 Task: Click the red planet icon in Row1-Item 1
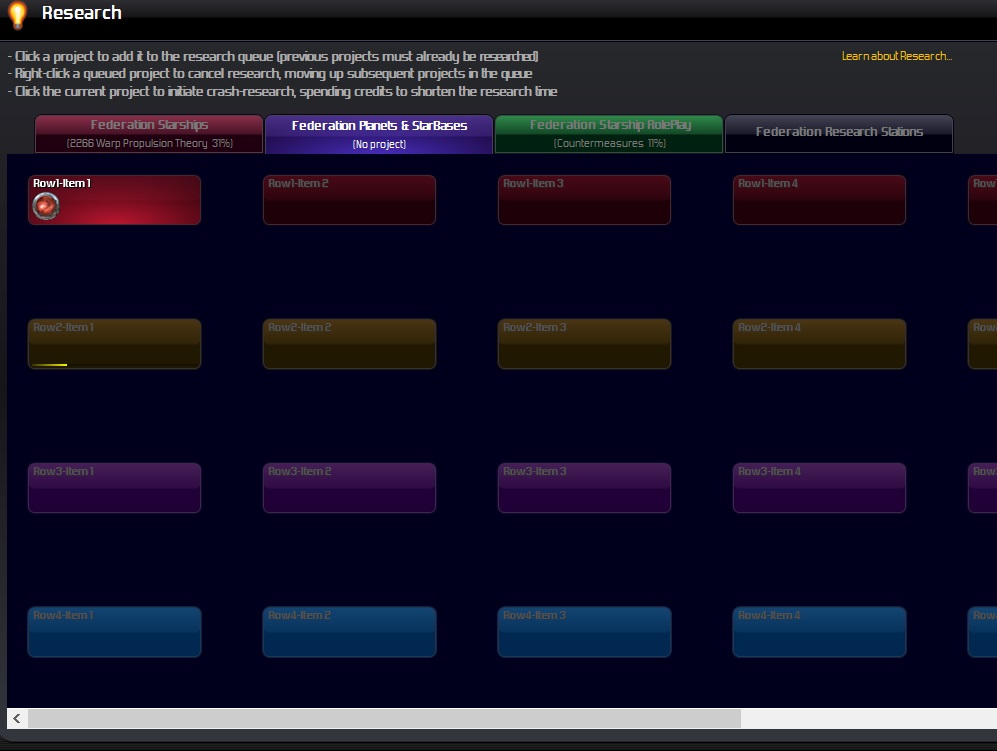[x=46, y=206]
